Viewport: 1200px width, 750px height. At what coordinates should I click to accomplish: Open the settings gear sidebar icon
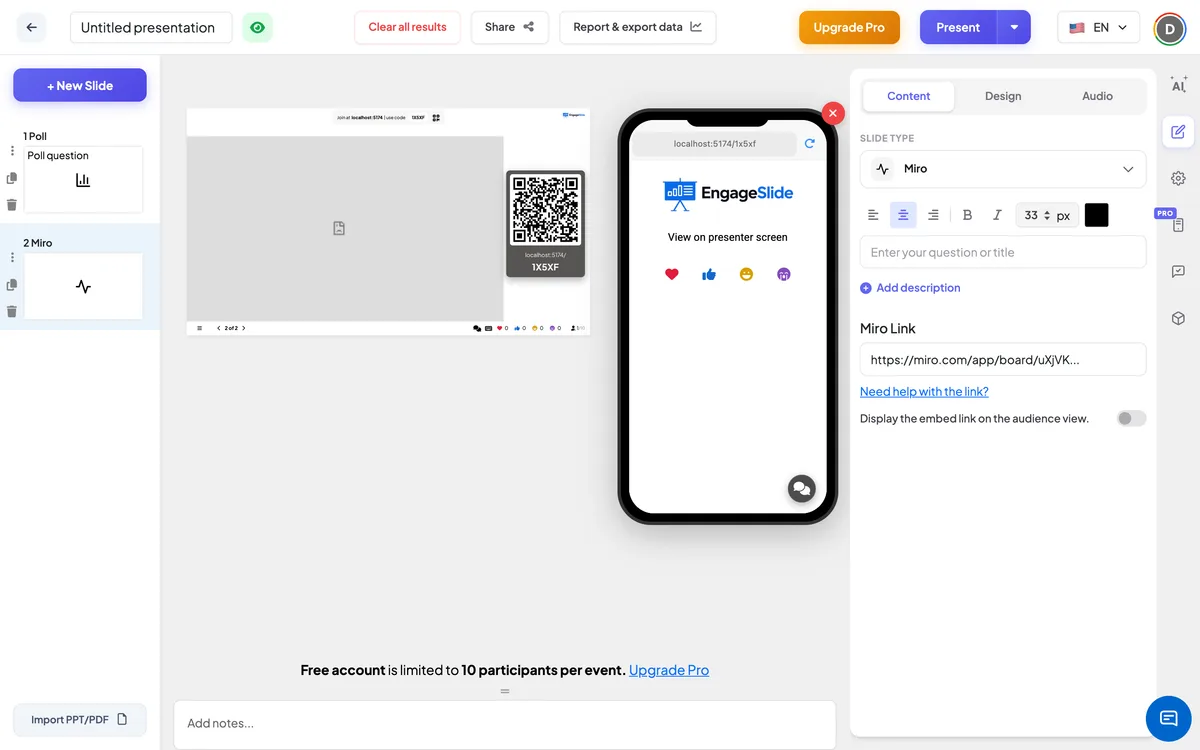pyautogui.click(x=1178, y=178)
